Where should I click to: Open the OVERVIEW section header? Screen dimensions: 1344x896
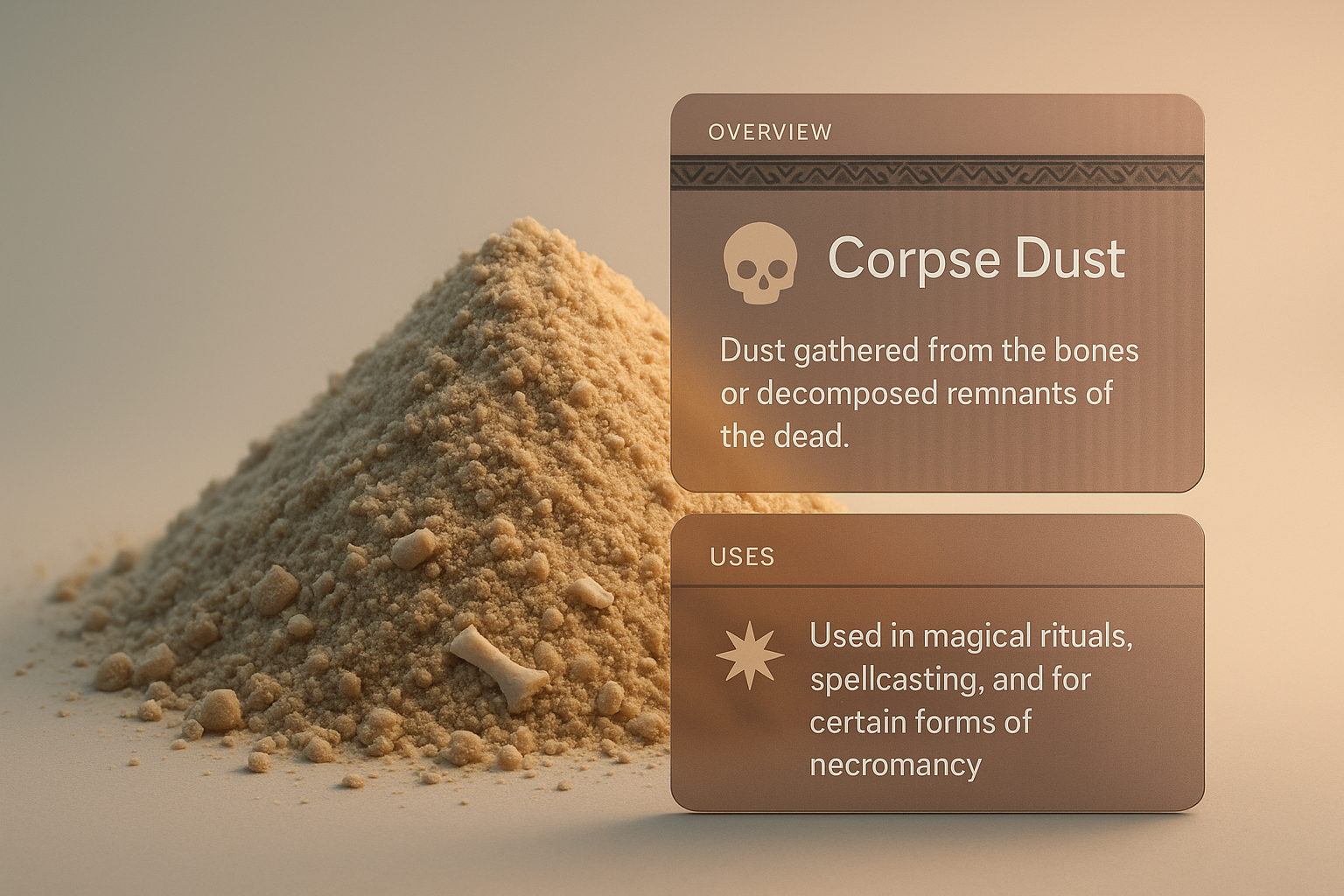(x=770, y=132)
